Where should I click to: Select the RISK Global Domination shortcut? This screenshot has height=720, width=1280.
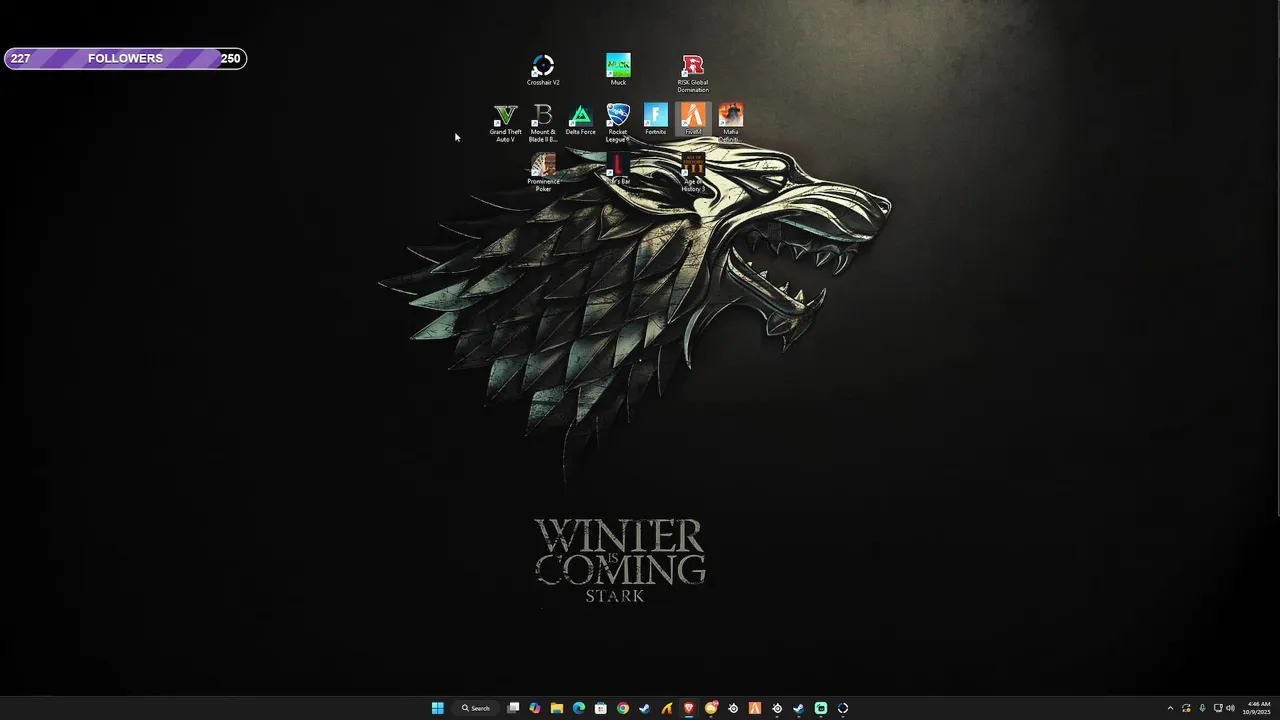click(693, 74)
